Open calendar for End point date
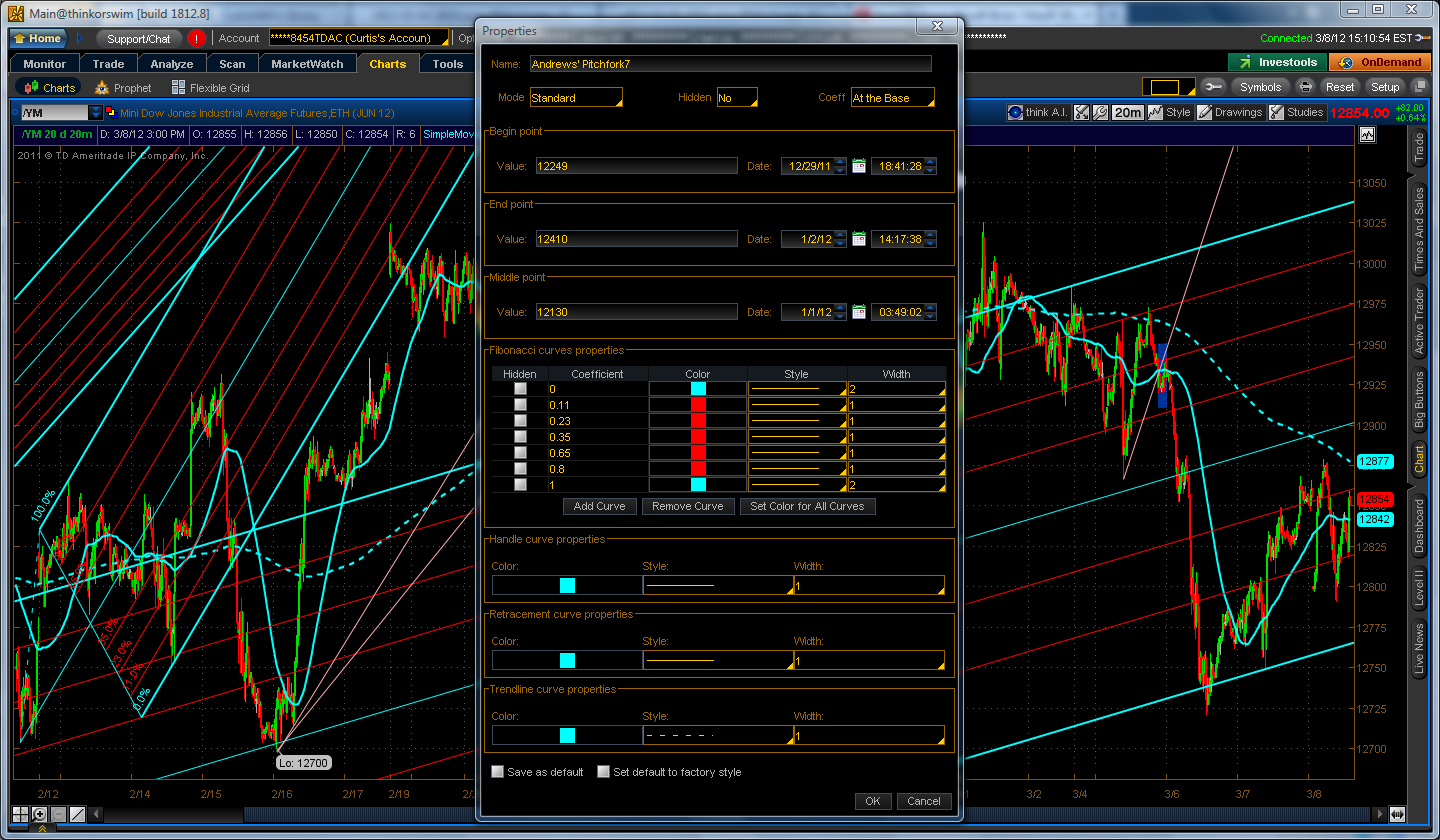The image size is (1440, 840). [859, 239]
